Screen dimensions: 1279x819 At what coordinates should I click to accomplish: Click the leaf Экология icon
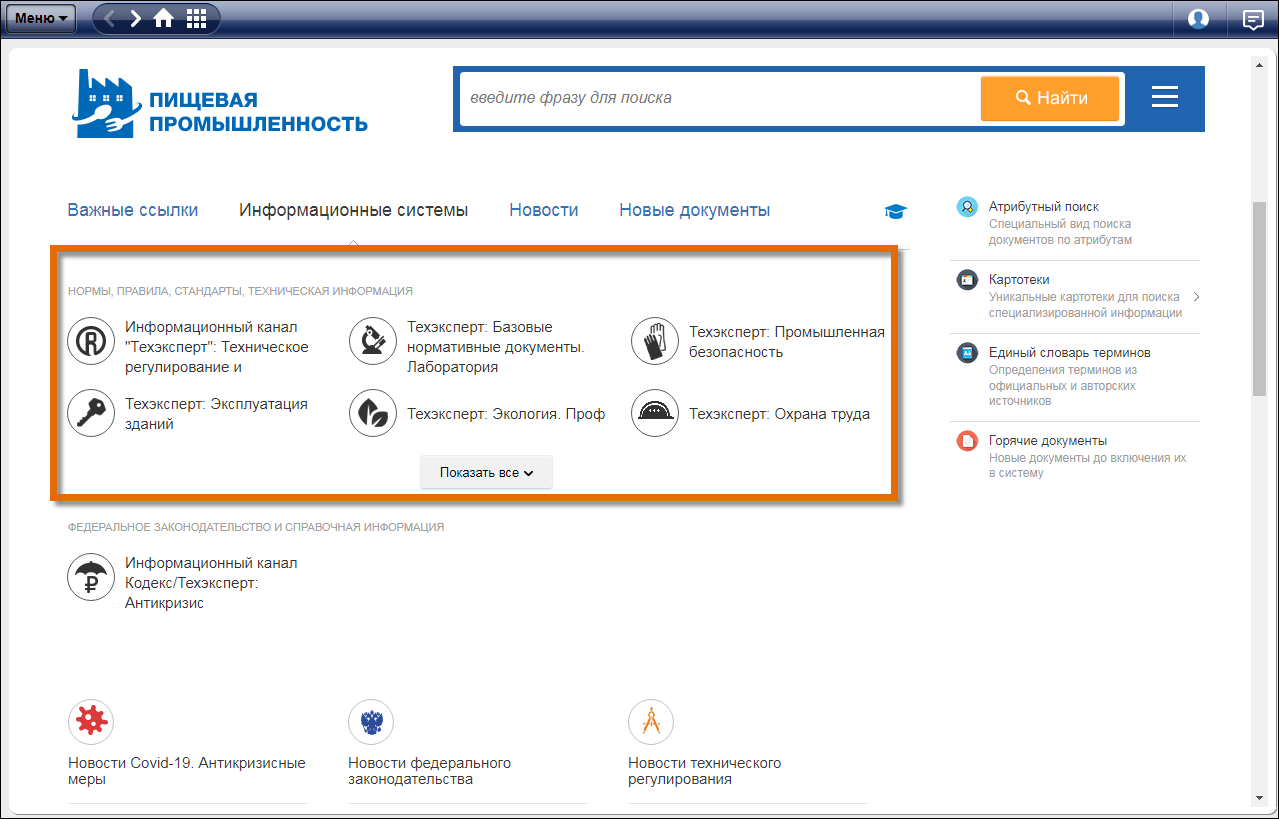pos(373,414)
